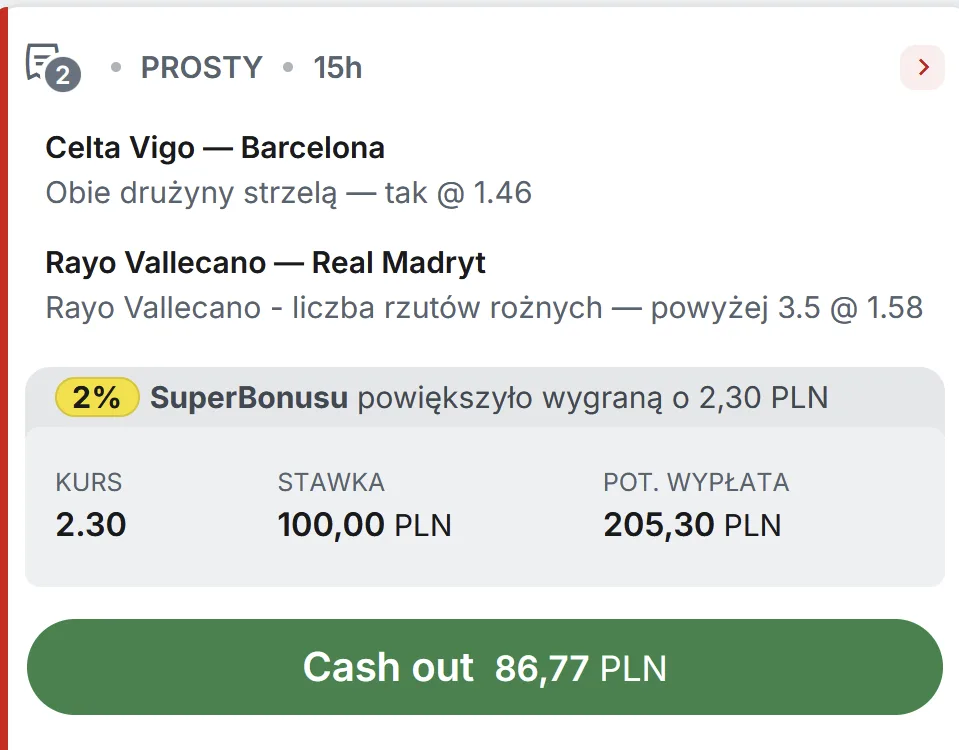The width and height of the screenshot is (959, 750).
Task: Expand the Rayo Vallecano — Real Madryt bet entry
Action: [265, 262]
